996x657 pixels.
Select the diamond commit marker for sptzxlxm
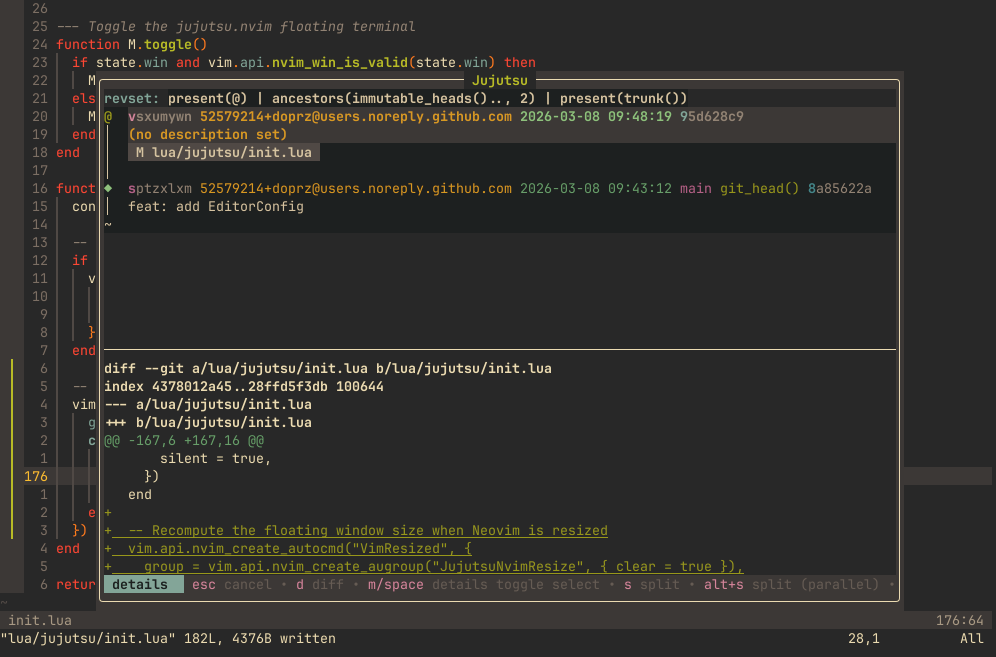[x=108, y=189]
